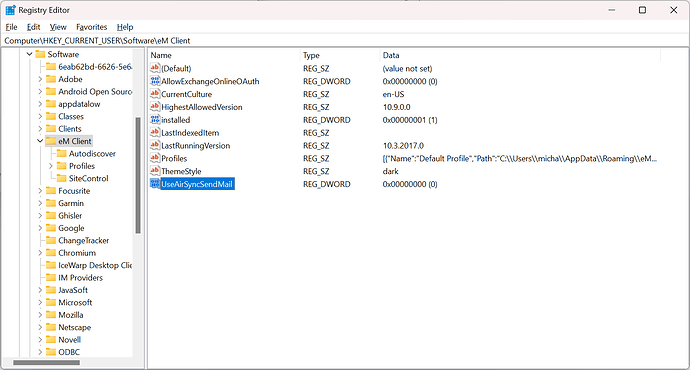Open the View menu

point(58,27)
